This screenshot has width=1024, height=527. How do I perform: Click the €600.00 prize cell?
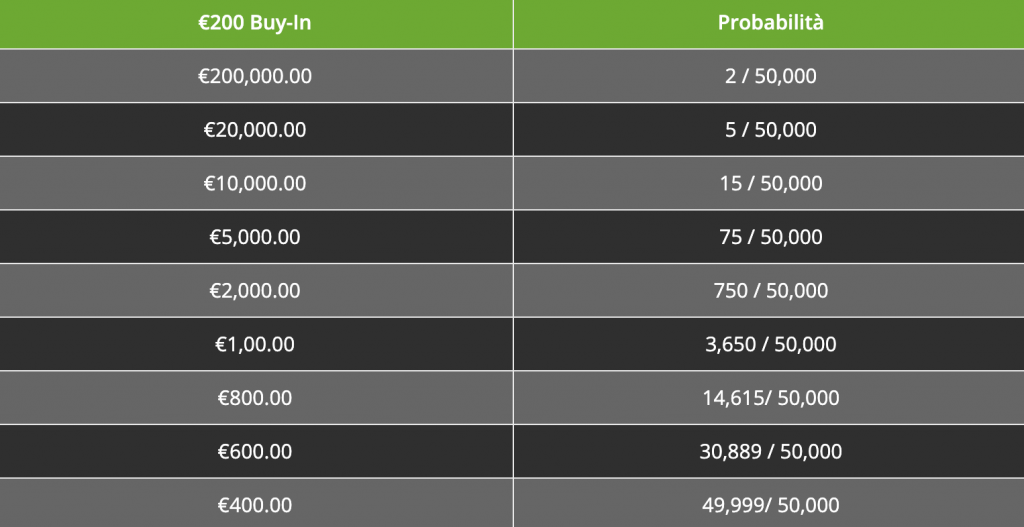coord(255,452)
